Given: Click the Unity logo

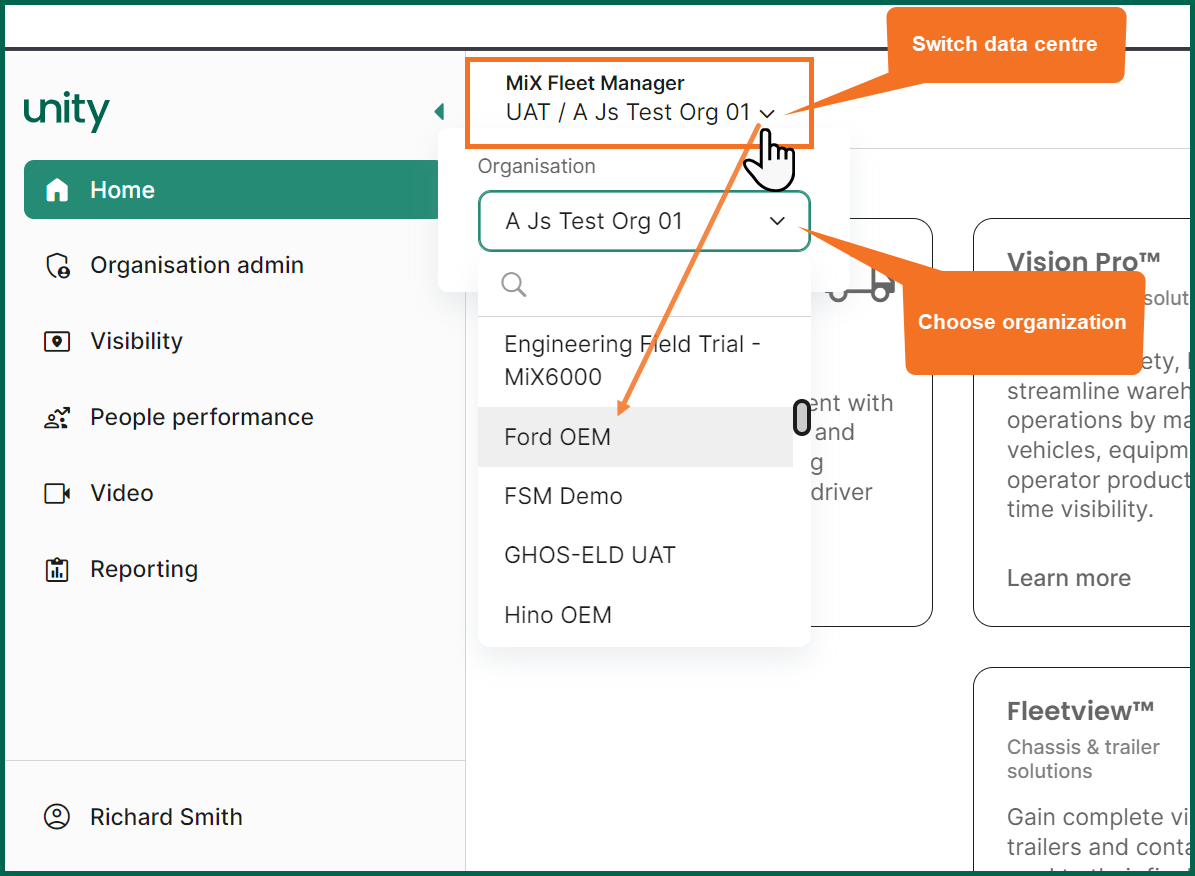Looking at the screenshot, I should (66, 111).
